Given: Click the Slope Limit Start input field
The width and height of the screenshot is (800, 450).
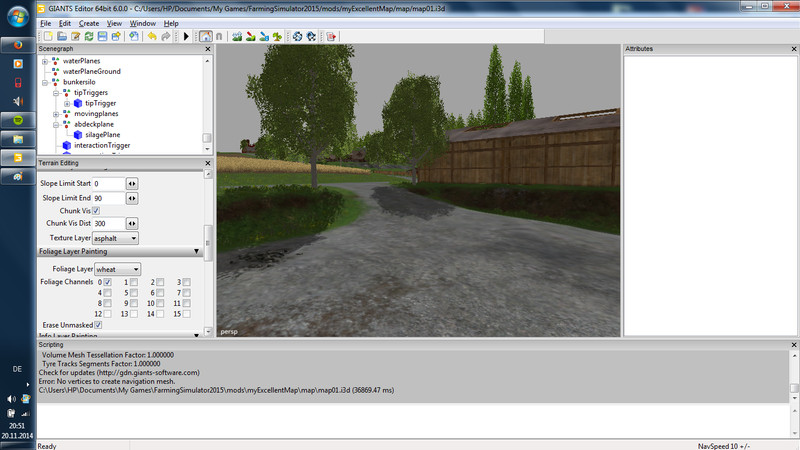Looking at the screenshot, I should click(x=108, y=184).
